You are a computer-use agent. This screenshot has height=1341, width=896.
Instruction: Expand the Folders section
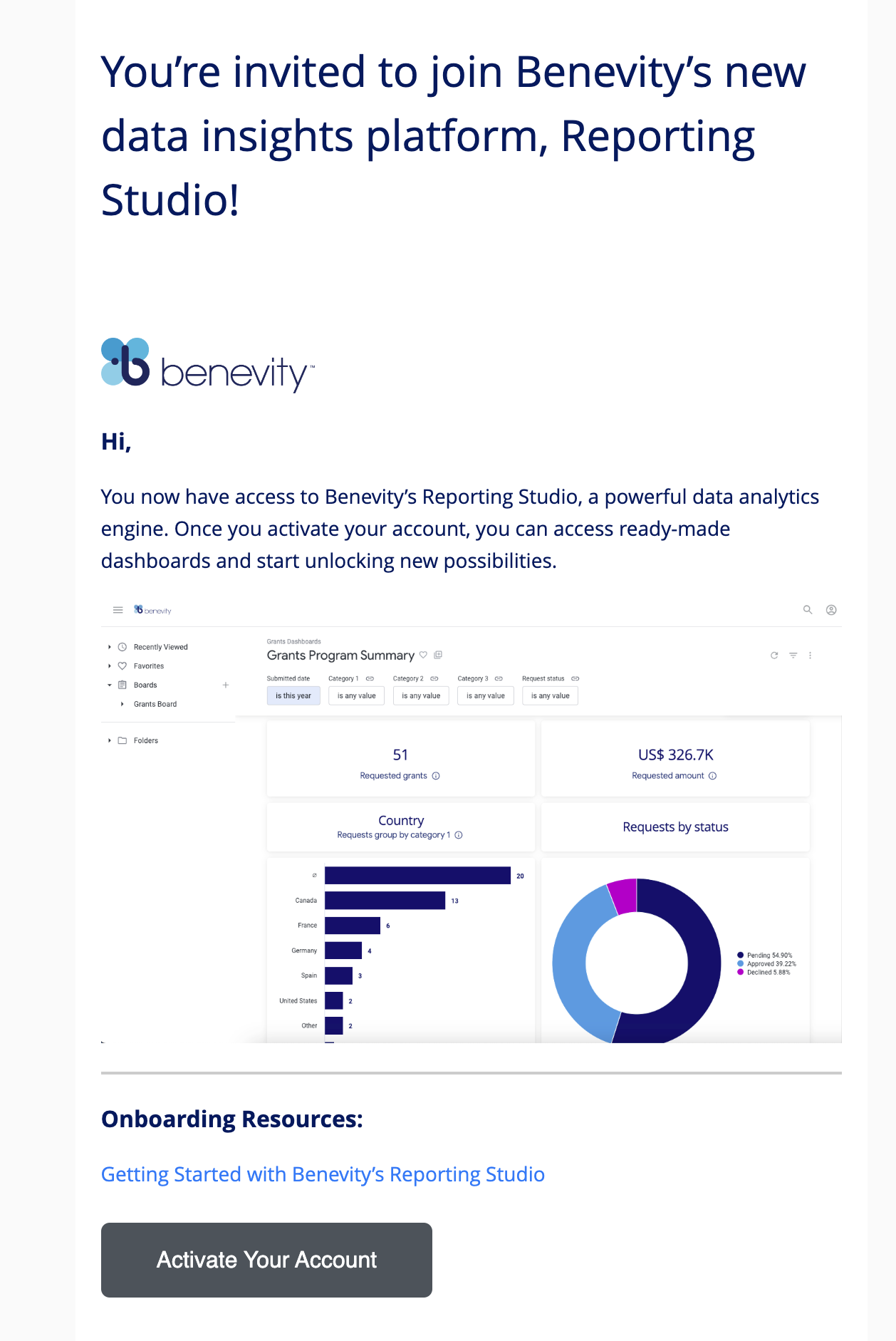coord(109,740)
